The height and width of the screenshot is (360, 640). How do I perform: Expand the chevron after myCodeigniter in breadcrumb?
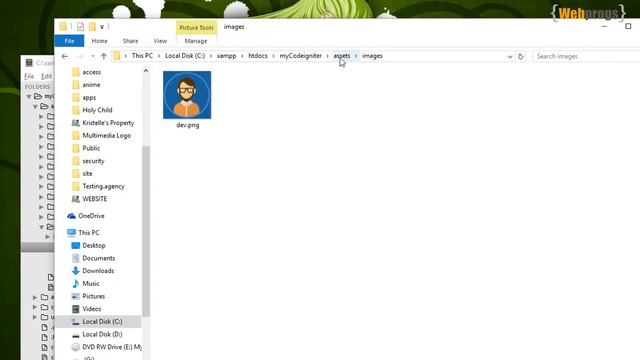(x=327, y=56)
